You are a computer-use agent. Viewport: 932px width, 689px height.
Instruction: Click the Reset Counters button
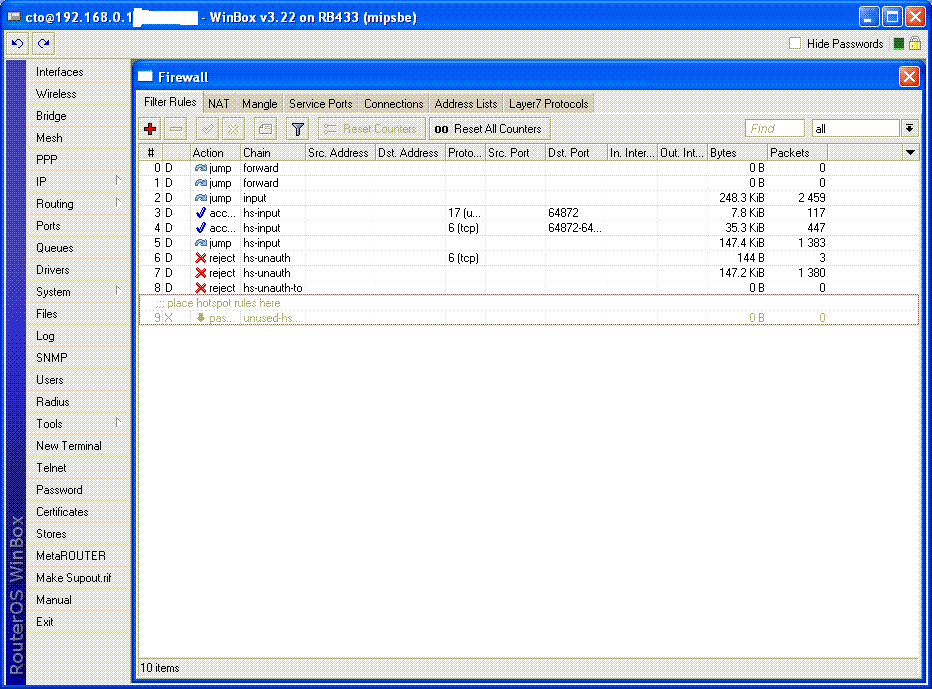(x=371, y=128)
